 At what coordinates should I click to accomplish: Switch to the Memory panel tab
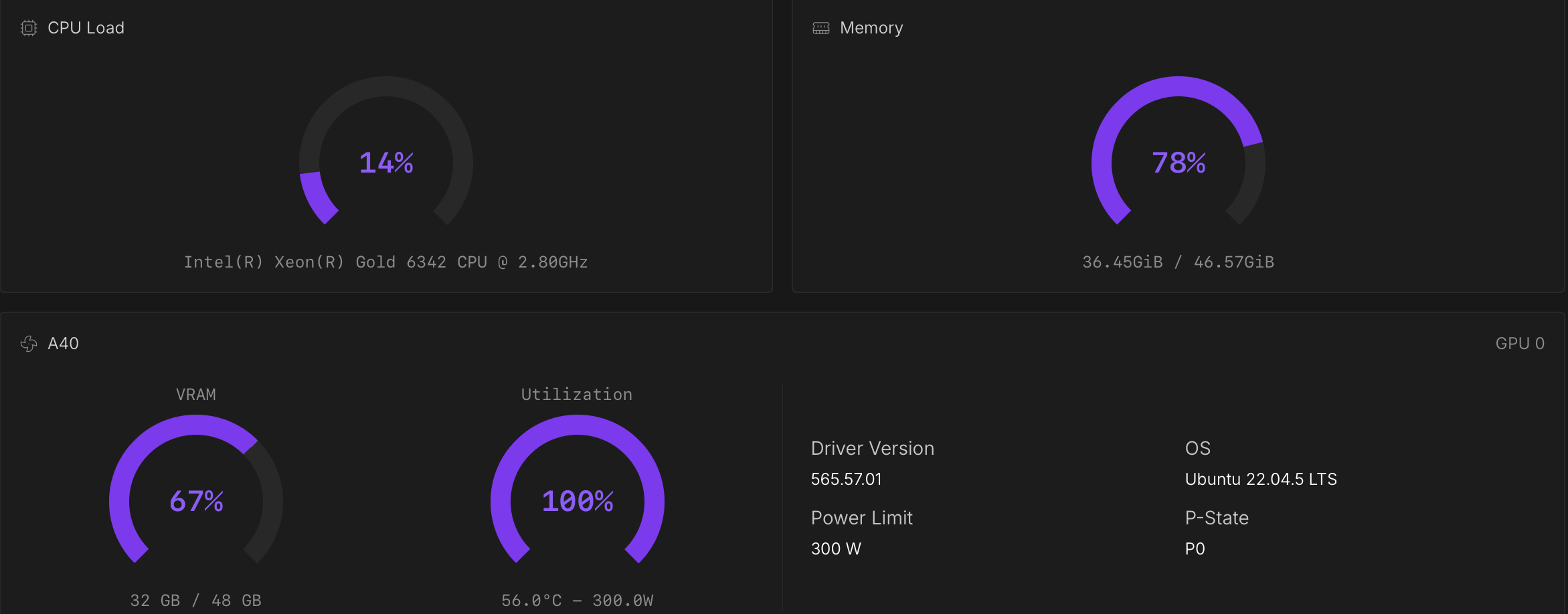[871, 28]
